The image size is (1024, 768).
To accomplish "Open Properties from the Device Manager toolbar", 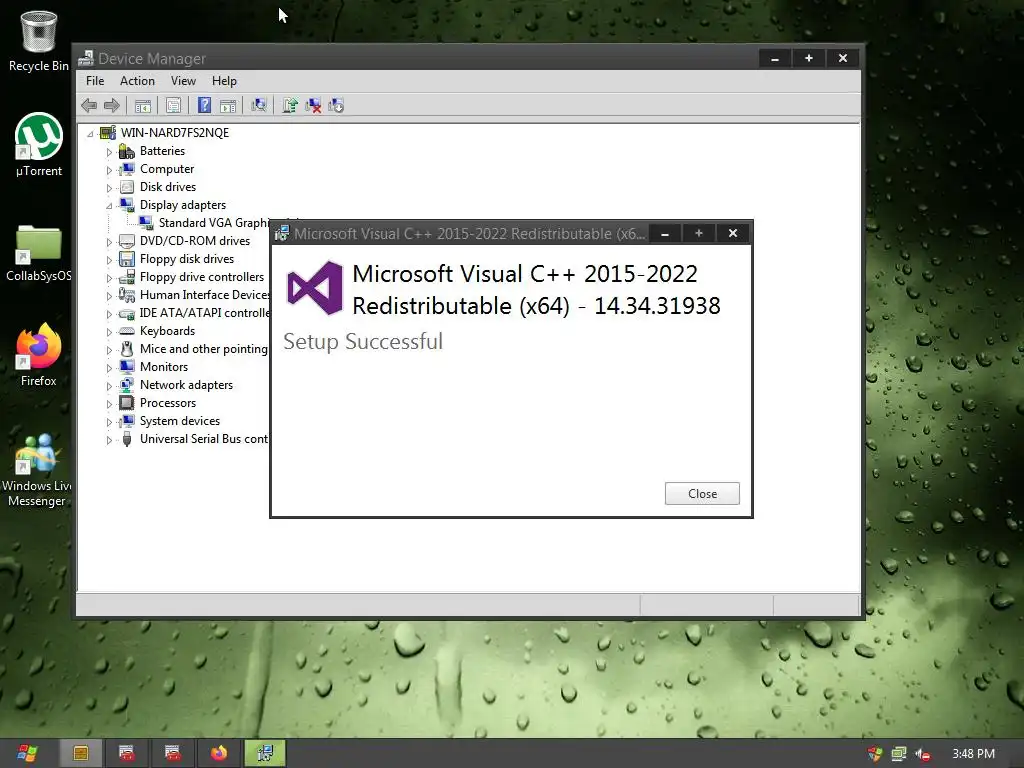I will 173,105.
